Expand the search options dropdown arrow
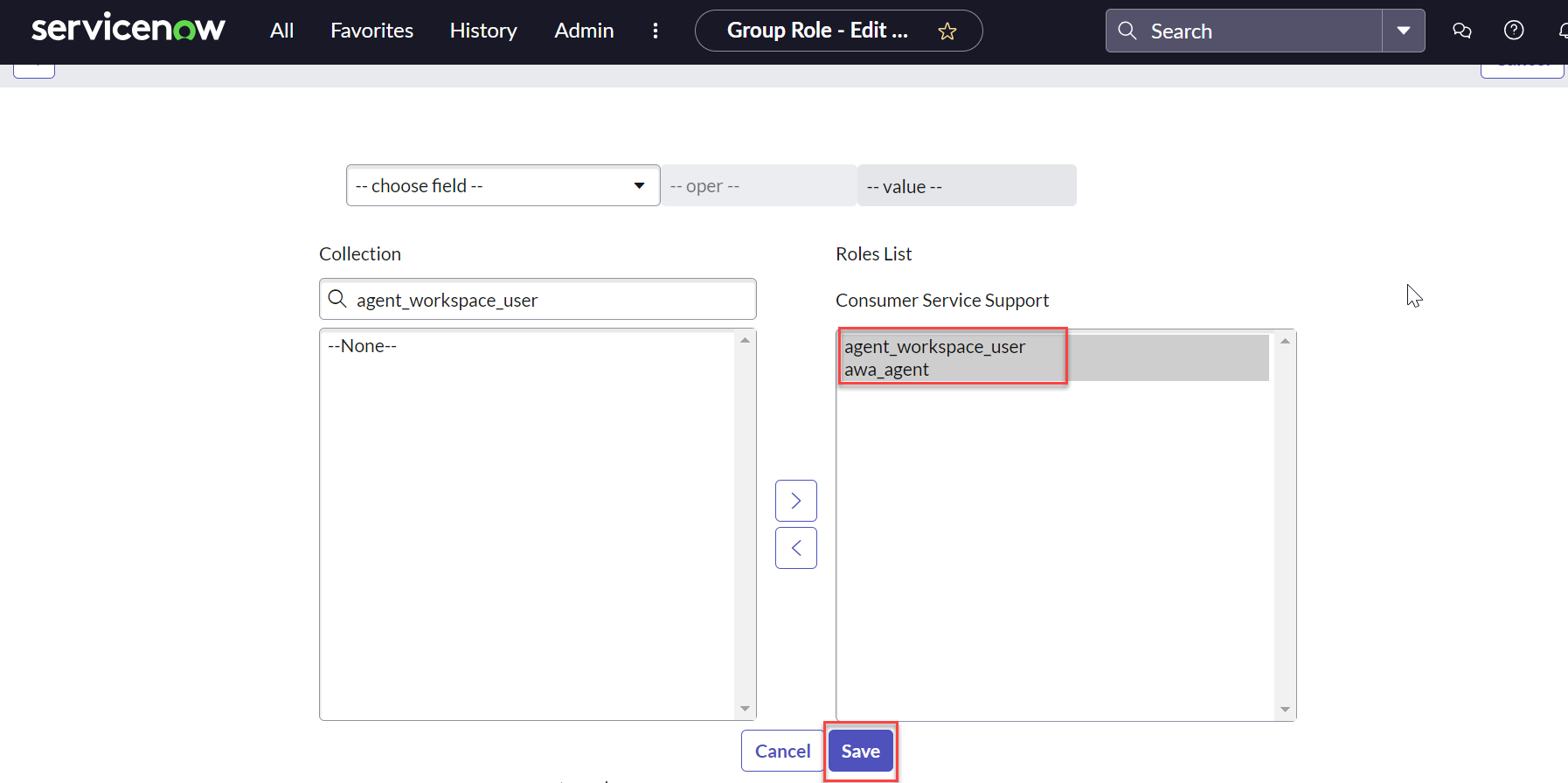 tap(1403, 31)
